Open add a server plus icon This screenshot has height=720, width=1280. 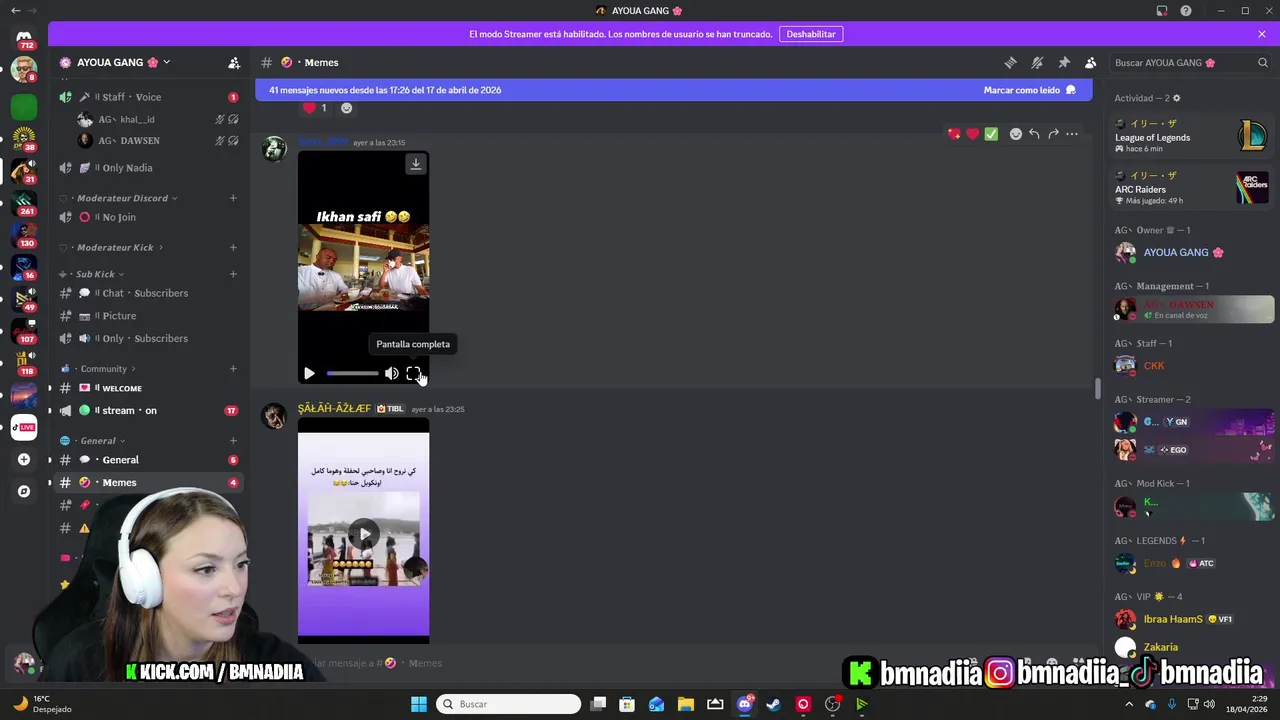tap(24, 459)
